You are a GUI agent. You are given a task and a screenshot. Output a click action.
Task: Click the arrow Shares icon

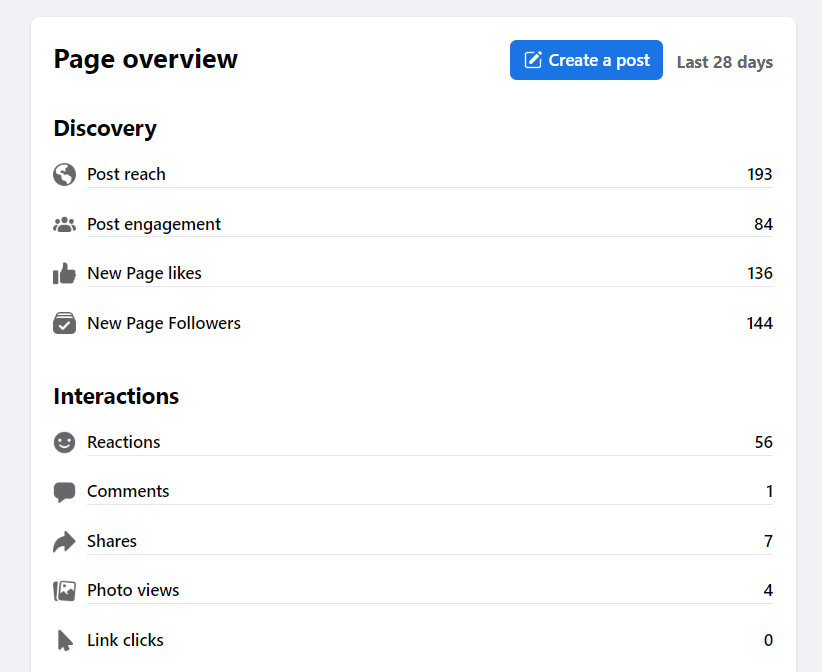pyautogui.click(x=64, y=542)
